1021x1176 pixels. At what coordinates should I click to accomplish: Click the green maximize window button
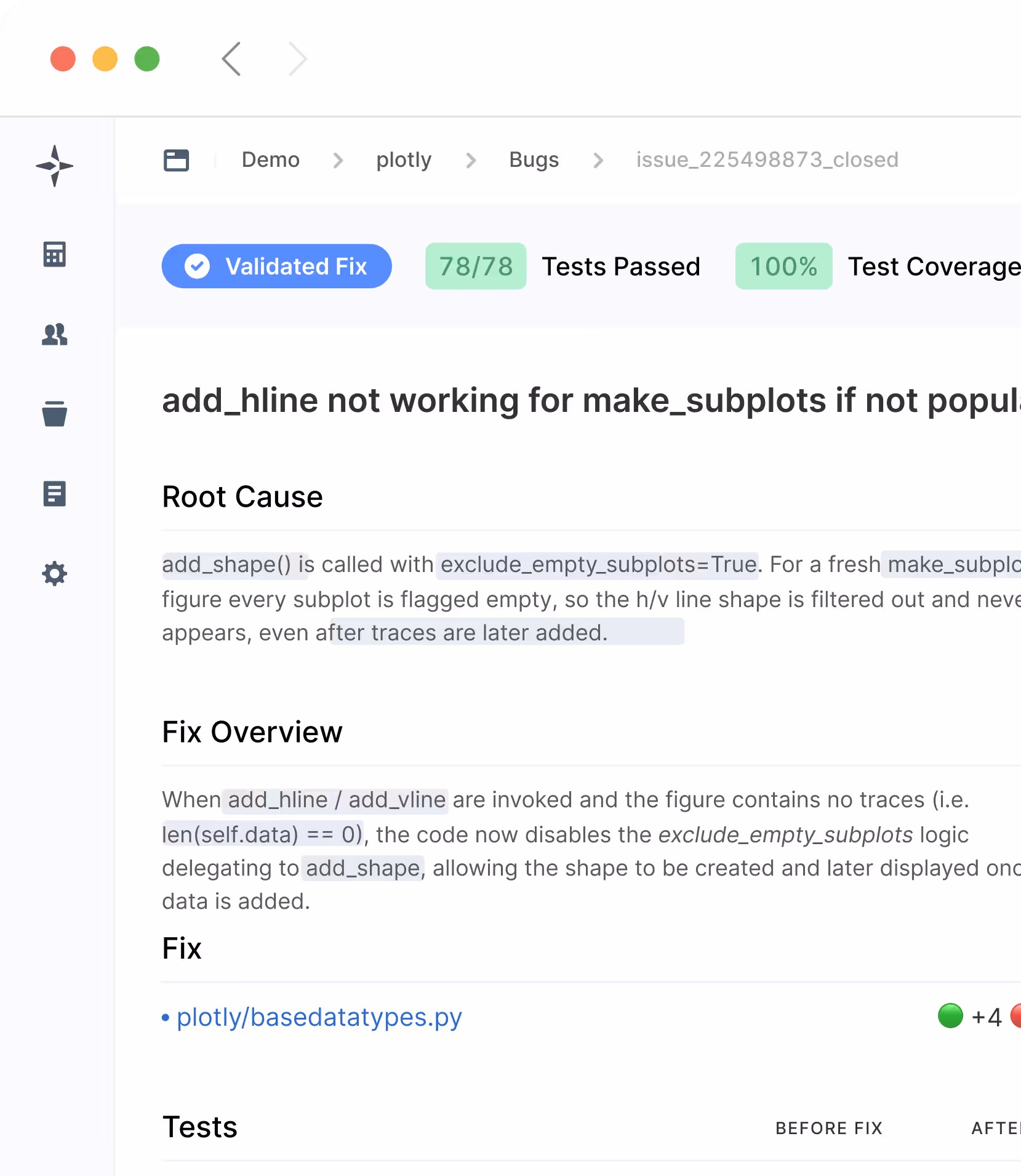pos(147,59)
